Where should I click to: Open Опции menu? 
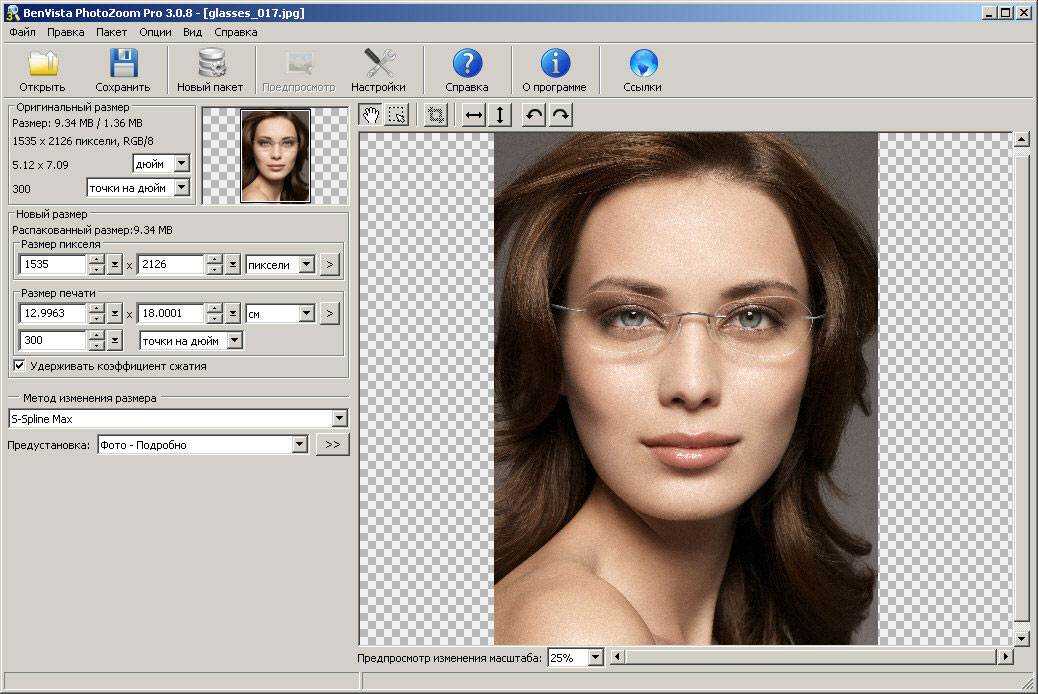(155, 32)
